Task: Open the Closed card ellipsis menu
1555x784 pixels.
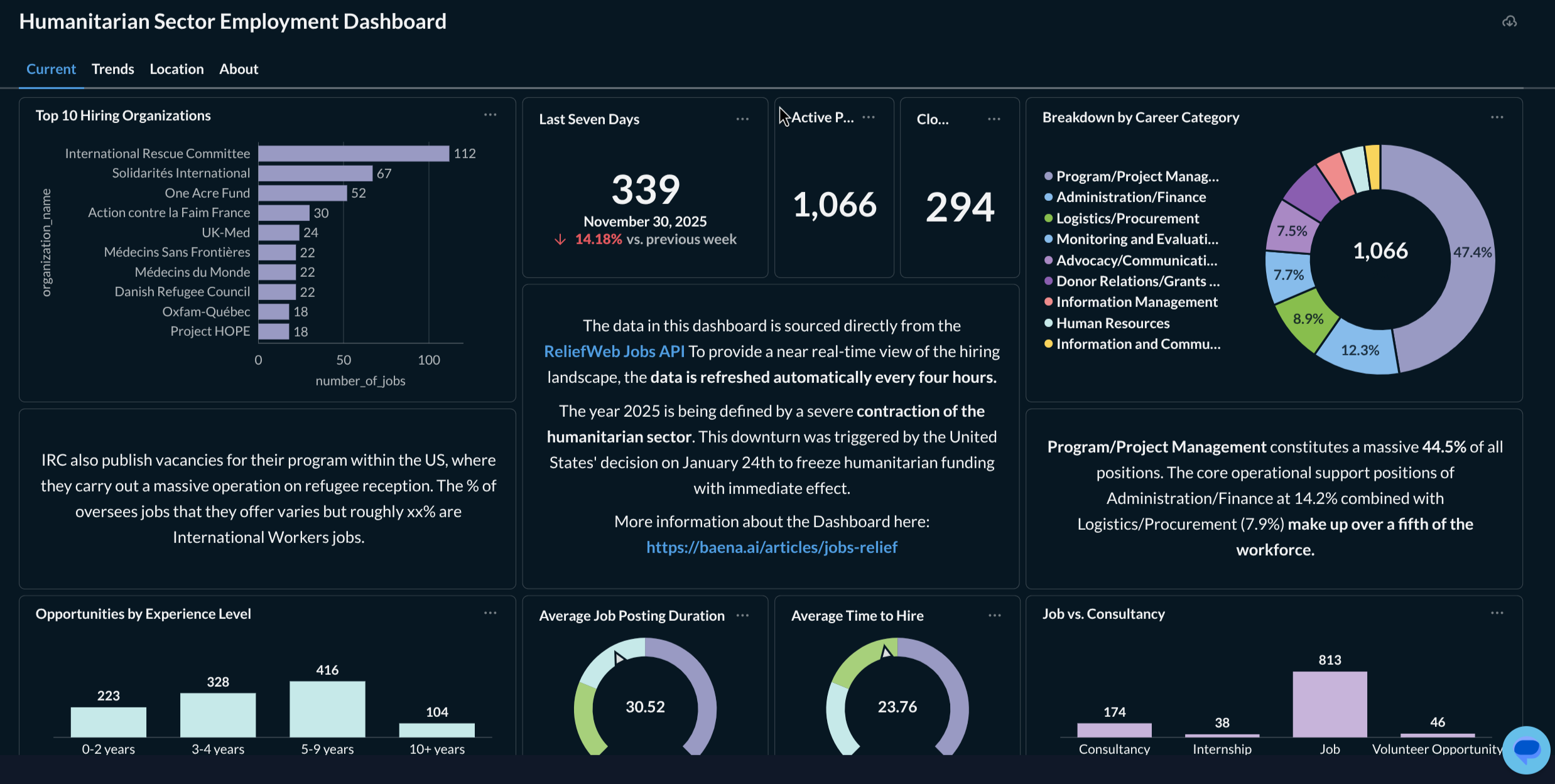Action: pos(994,118)
